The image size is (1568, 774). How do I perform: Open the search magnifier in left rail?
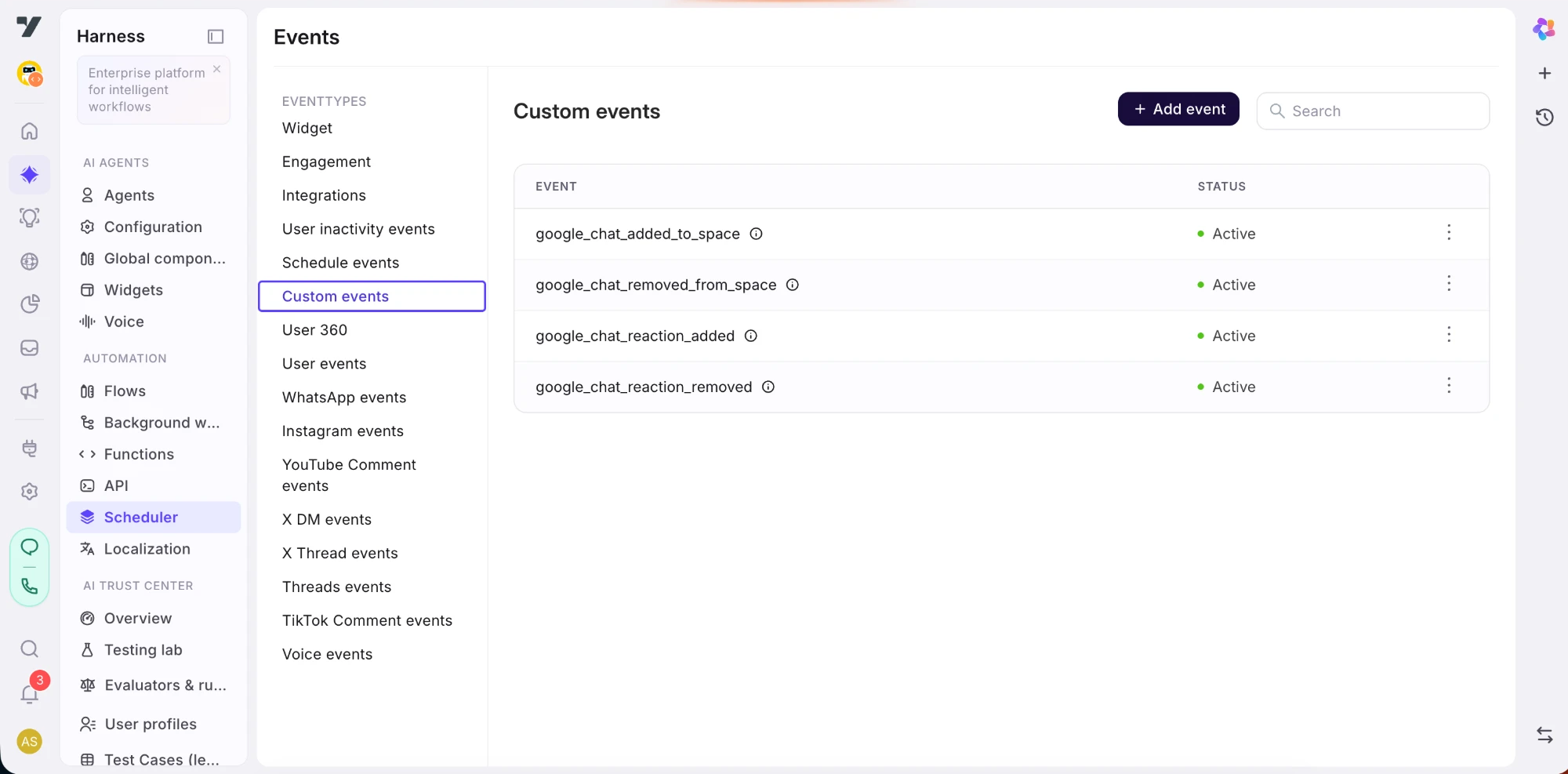tap(30, 649)
